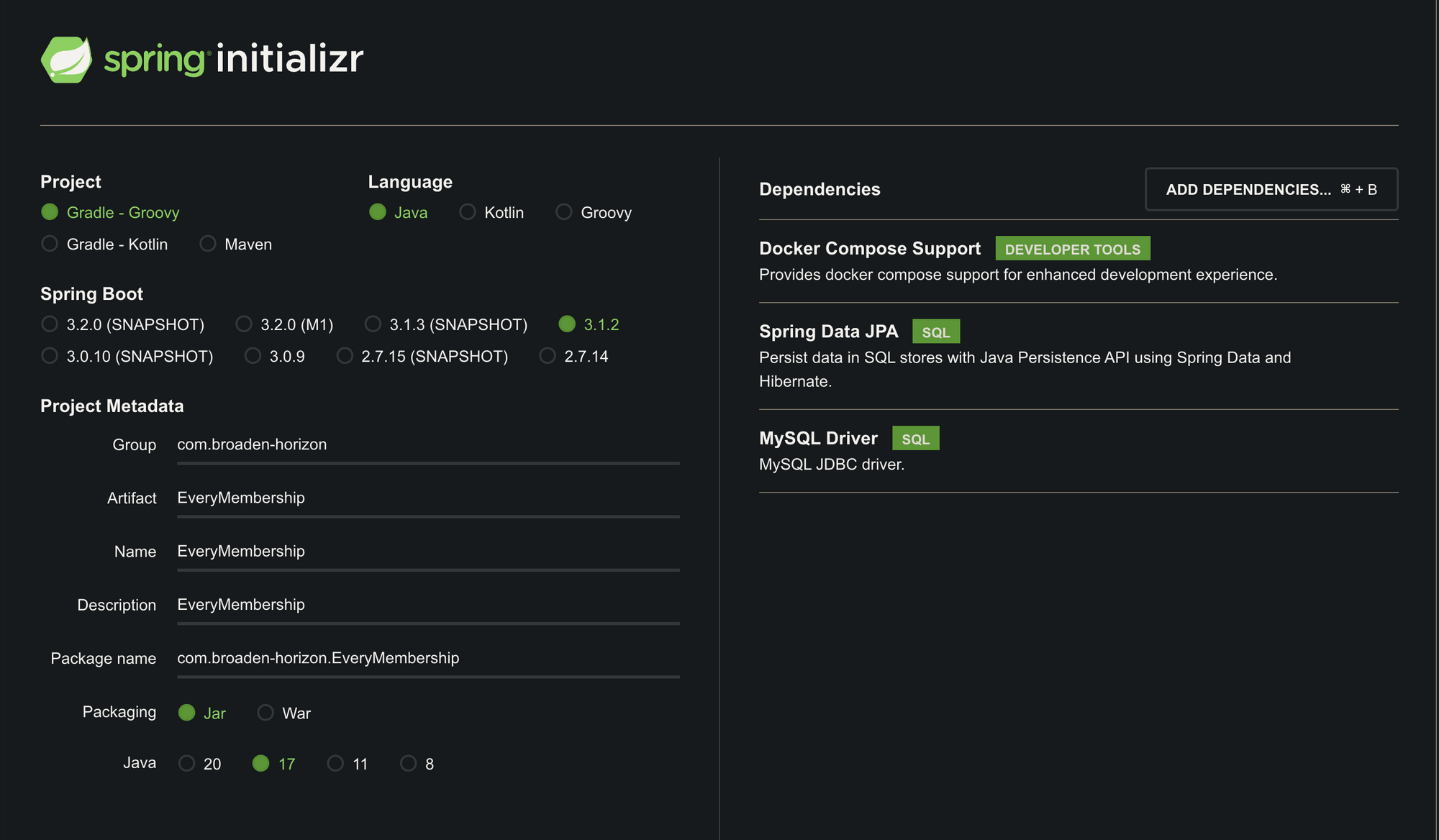The width and height of the screenshot is (1439, 840).
Task: Select Spring Boot 2.7.14 version
Action: [x=548, y=356]
